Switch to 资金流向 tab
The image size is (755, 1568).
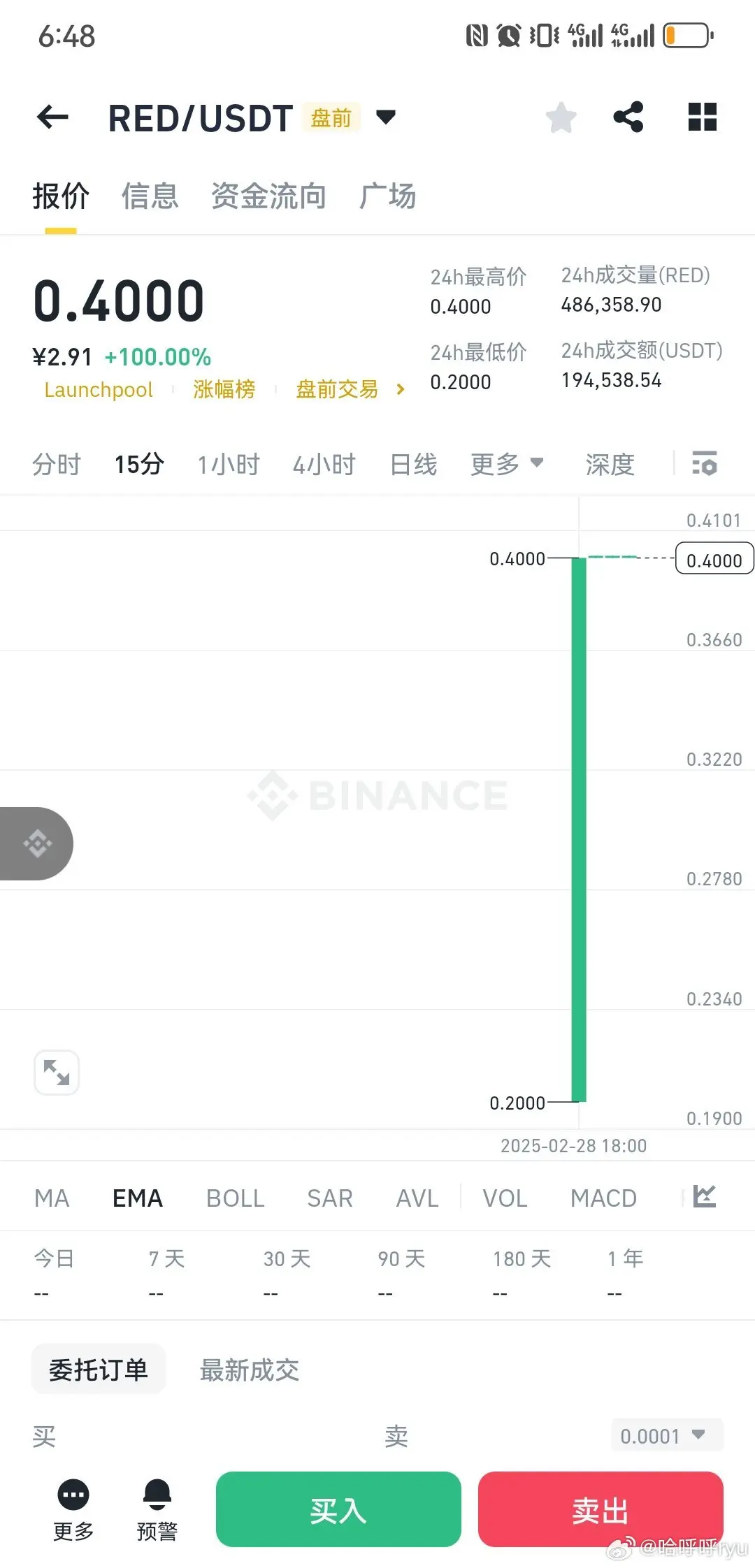tap(268, 196)
